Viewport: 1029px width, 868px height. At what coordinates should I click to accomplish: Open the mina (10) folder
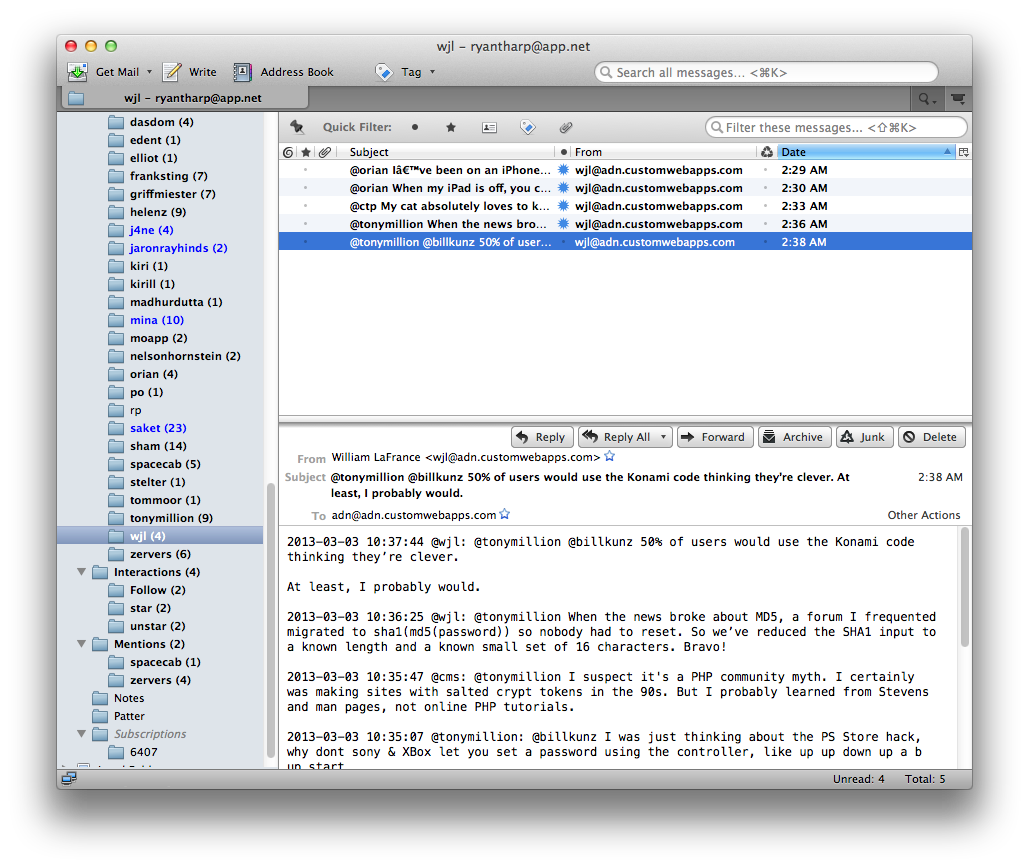pos(157,320)
